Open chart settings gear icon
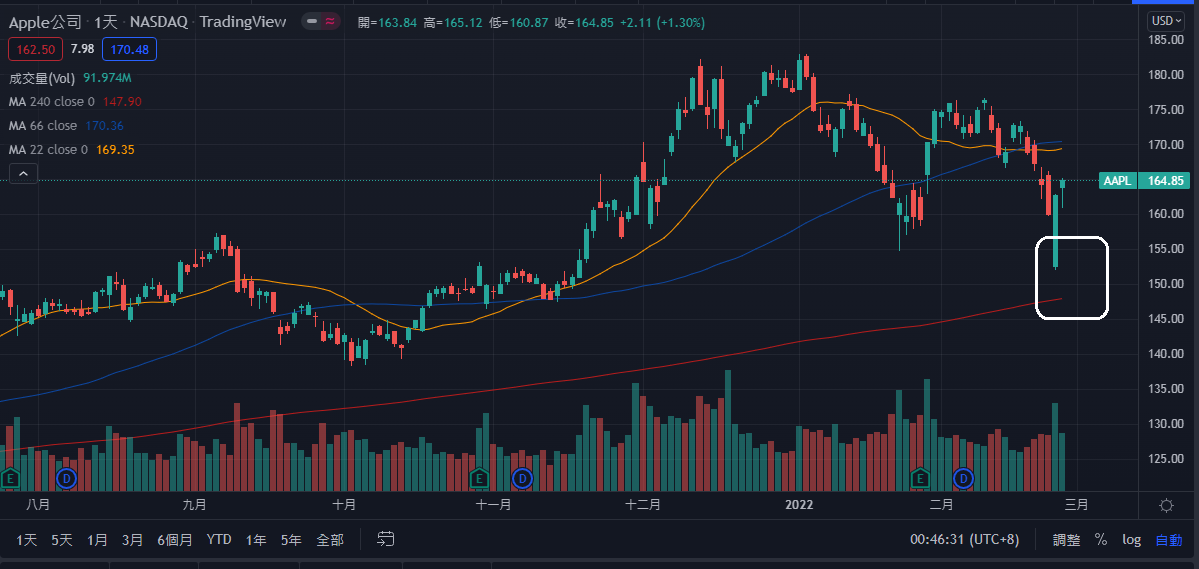 [x=1166, y=505]
